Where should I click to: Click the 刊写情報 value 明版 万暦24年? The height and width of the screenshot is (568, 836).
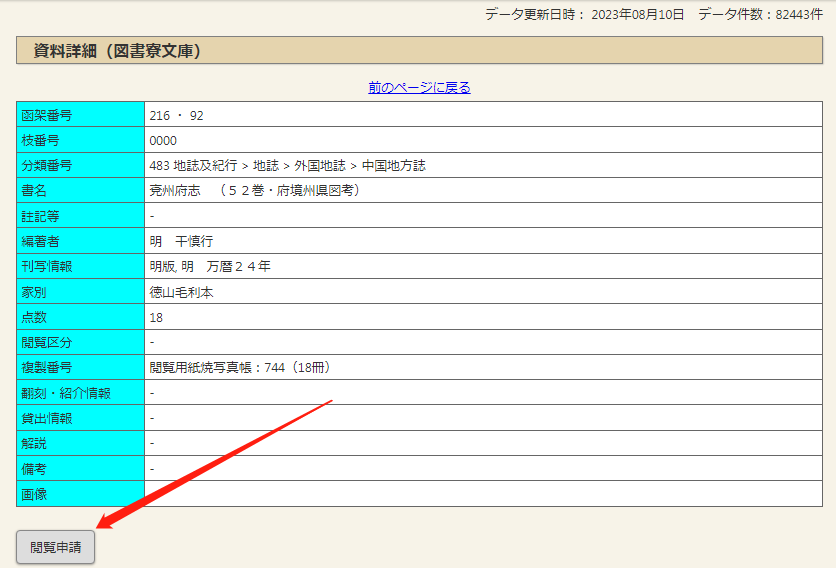(210, 267)
